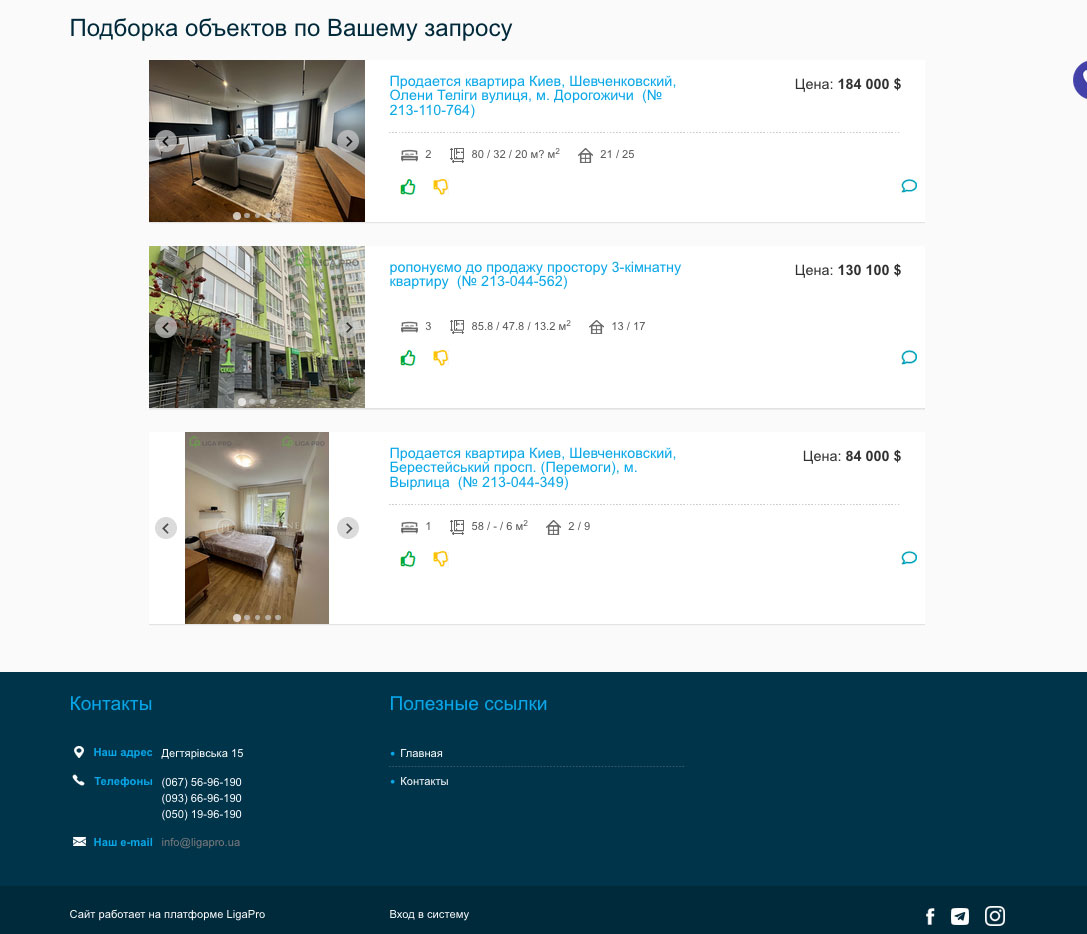
Task: Like the 130 100 $ apartment listing
Action: pos(408,358)
